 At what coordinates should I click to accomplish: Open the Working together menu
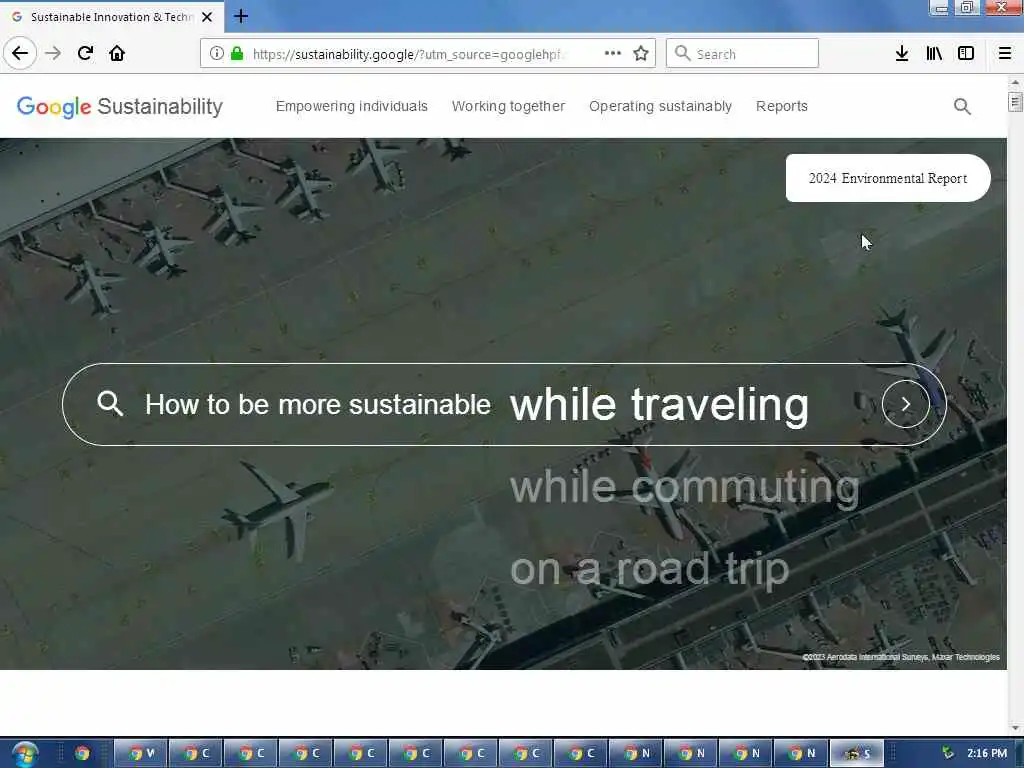508,106
